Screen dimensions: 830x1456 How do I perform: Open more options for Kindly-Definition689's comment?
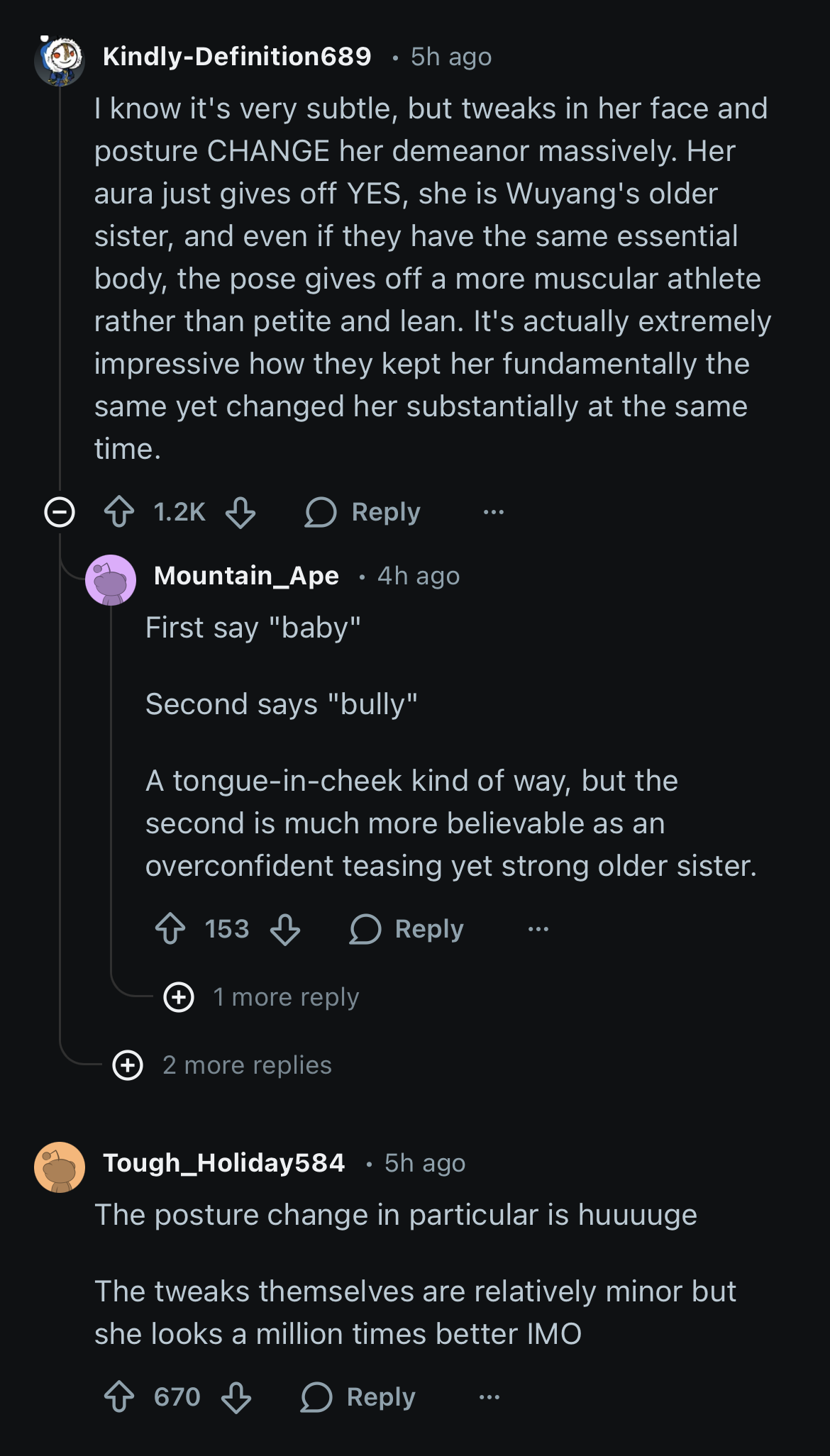coord(493,512)
